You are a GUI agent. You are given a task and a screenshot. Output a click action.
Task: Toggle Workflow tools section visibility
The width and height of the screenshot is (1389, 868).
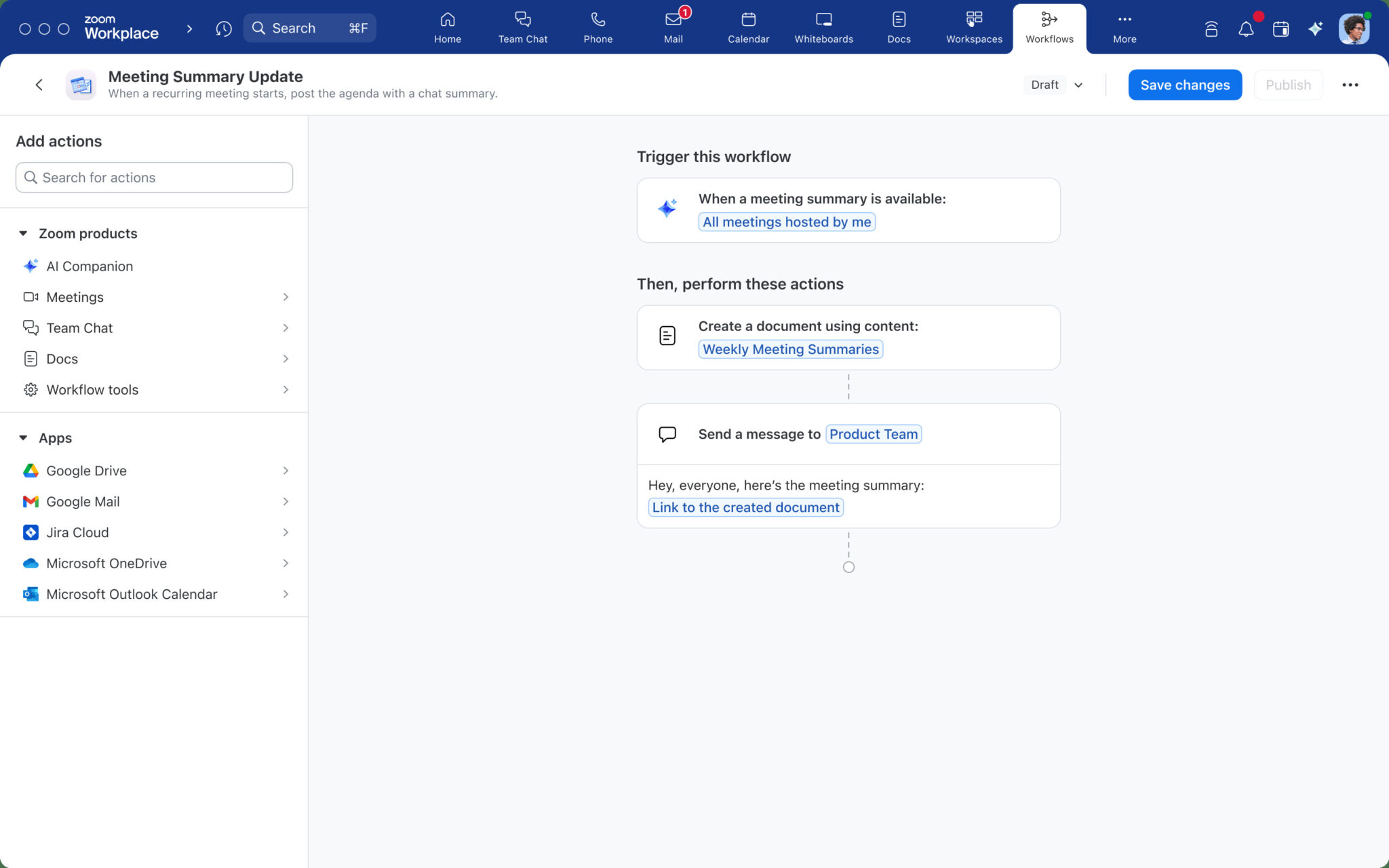click(x=286, y=389)
